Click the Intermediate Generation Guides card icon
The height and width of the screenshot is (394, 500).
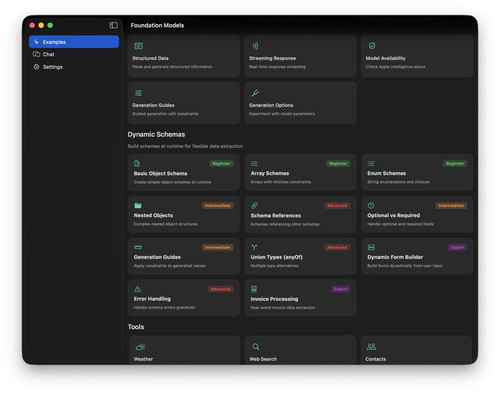(138, 247)
